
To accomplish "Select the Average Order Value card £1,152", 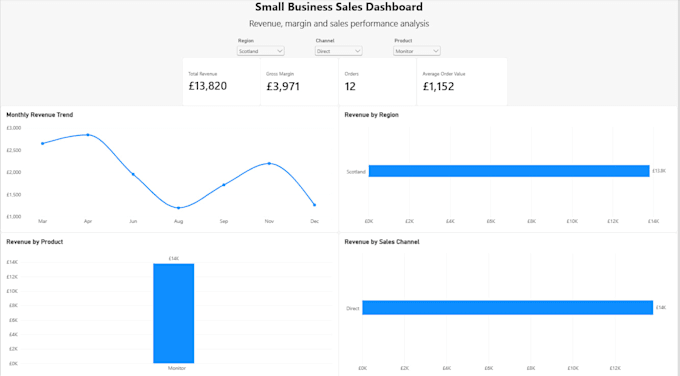I will [438, 86].
